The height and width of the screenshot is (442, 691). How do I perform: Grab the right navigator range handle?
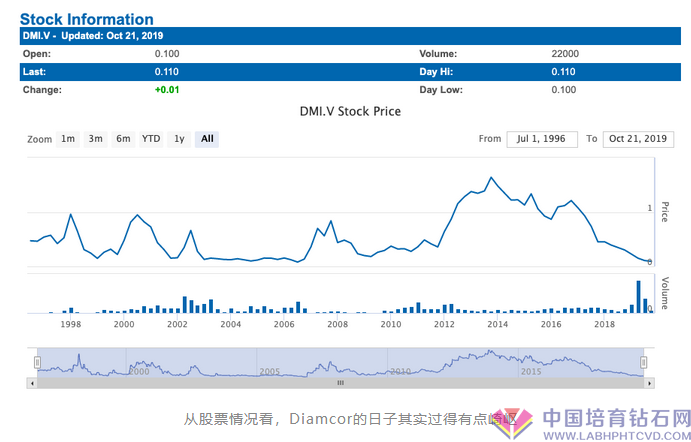coord(643,362)
